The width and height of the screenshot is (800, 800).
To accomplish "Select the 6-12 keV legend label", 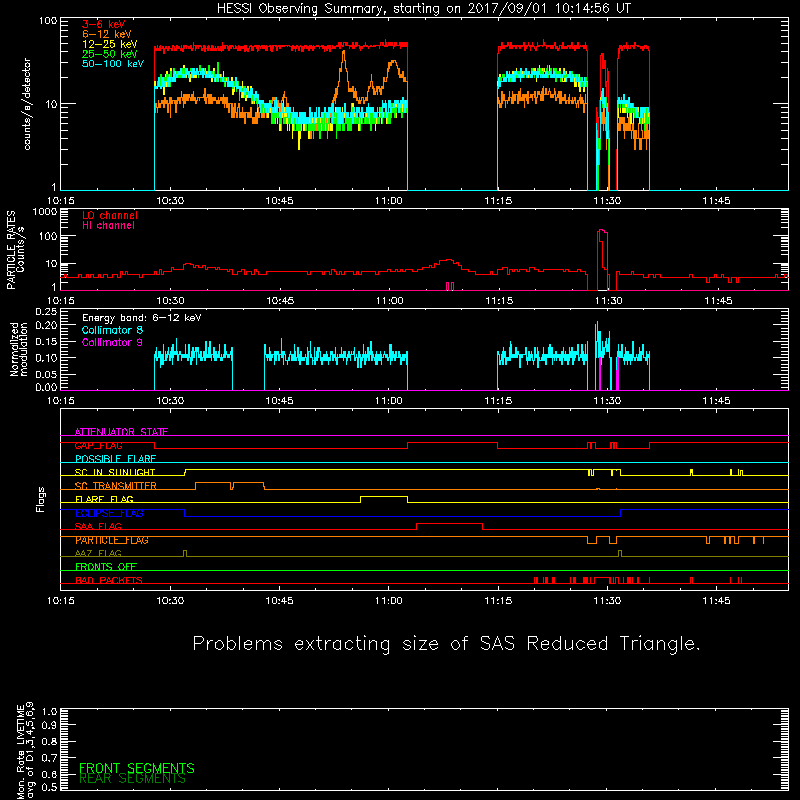I will click(x=107, y=34).
